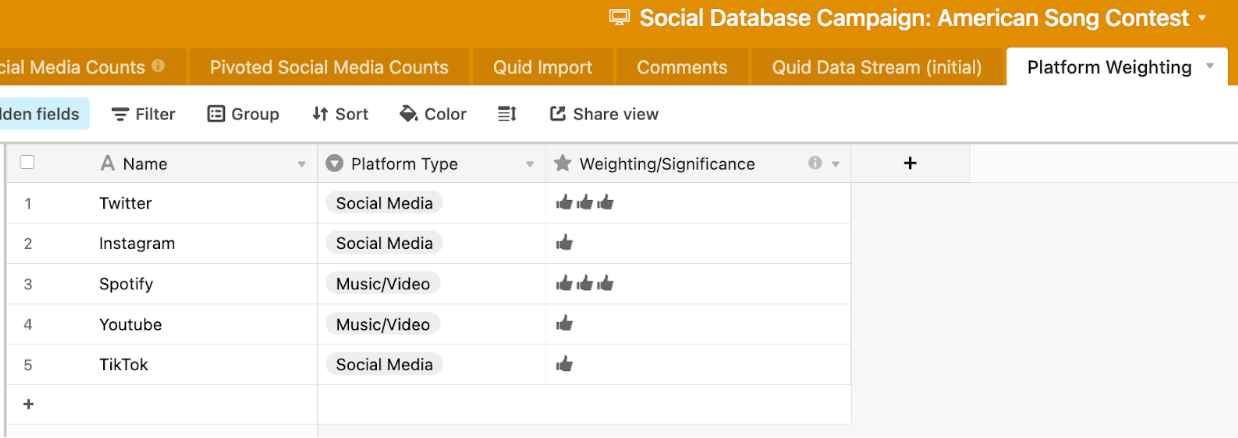Viewport: 1238px width, 438px height.
Task: Open the Platform Weighting tab dropdown arrow
Action: click(1210, 66)
